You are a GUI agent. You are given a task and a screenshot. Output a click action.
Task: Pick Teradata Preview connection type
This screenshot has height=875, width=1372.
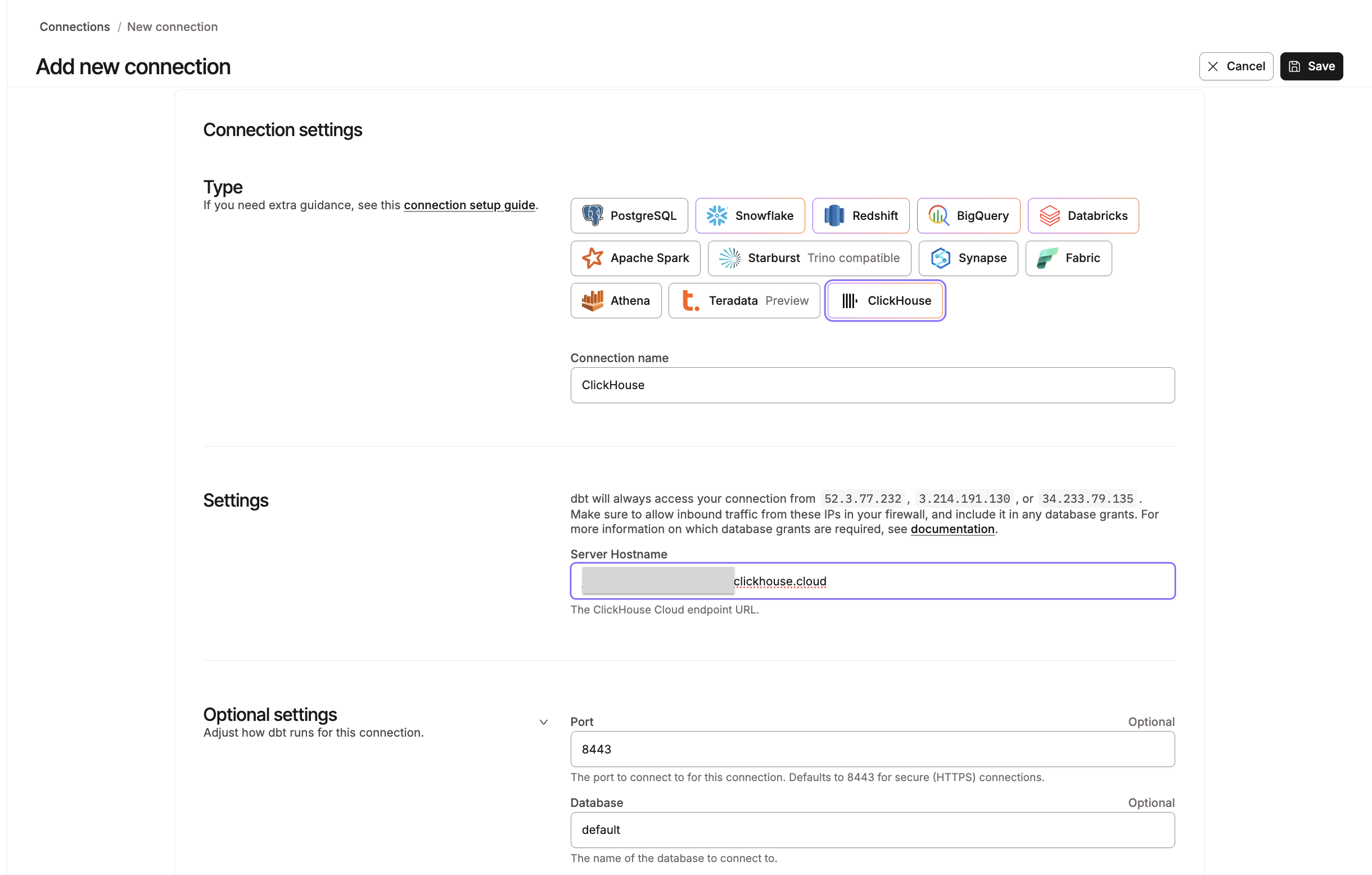tap(744, 300)
